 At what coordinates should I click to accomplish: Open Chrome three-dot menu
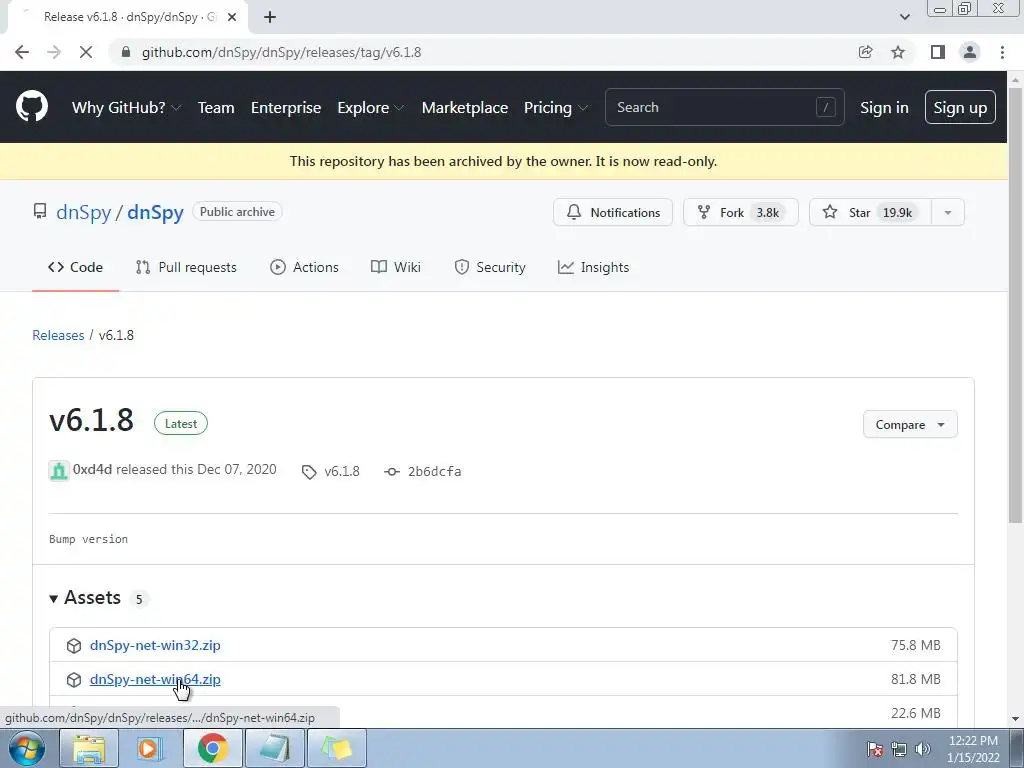pos(1002,52)
